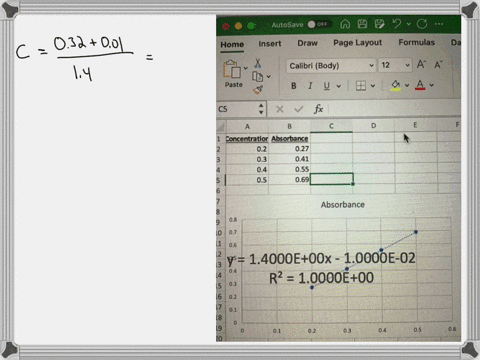This screenshot has width=480, height=360.
Task: Select the concentration cell 0.4 in row 4
Action: 247,170
